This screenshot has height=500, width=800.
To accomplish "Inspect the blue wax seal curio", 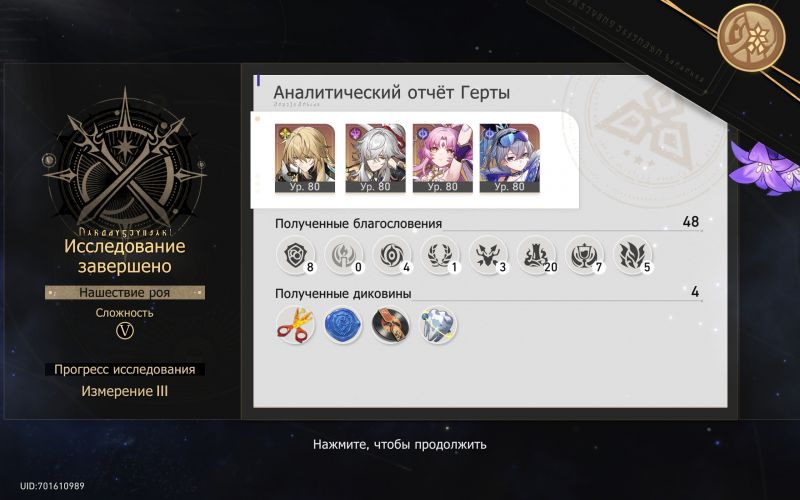I will [x=343, y=324].
